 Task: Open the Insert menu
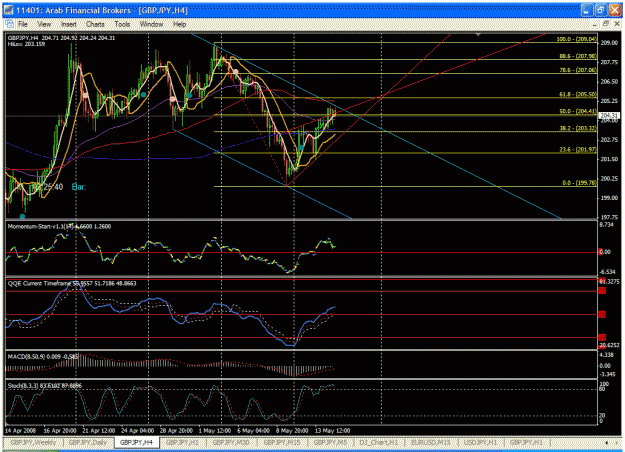[x=69, y=24]
